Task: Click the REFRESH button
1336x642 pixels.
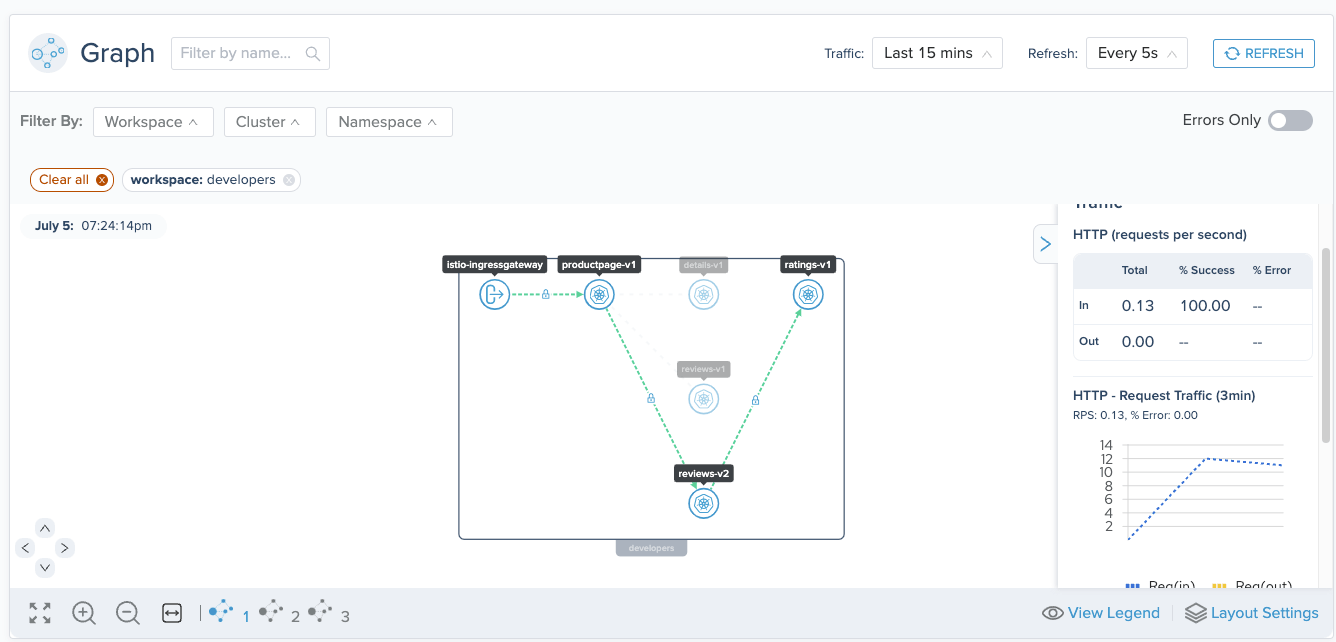Action: (x=1263, y=53)
